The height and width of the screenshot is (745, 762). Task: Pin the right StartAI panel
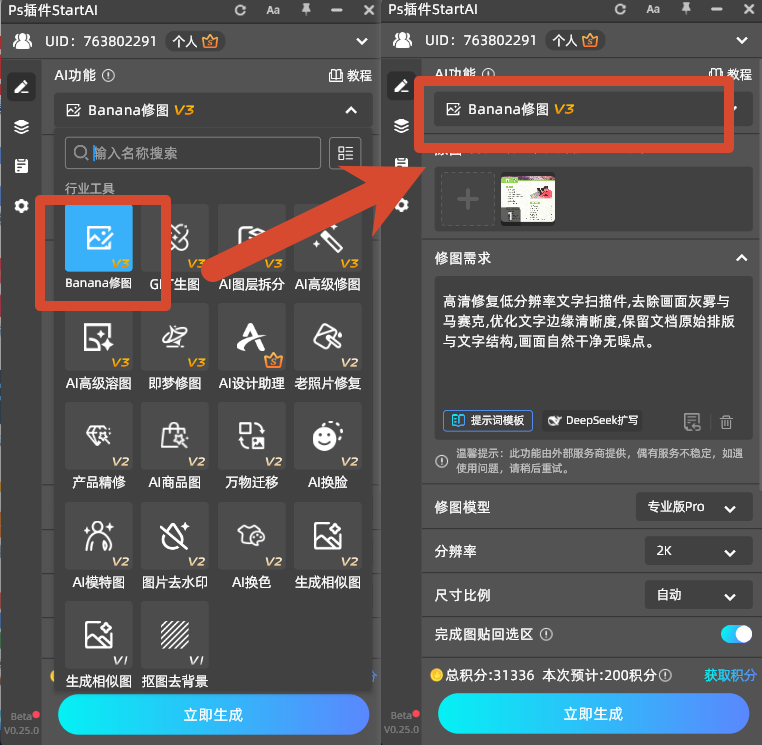686,8
